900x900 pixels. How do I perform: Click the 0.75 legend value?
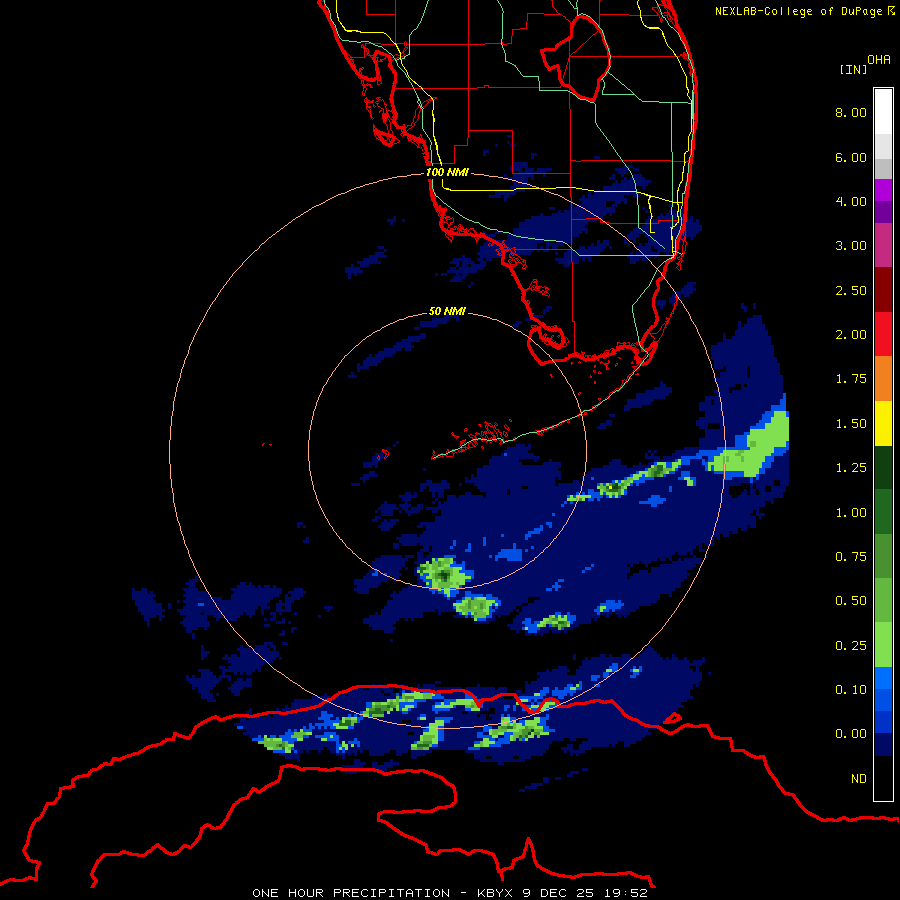coord(851,557)
